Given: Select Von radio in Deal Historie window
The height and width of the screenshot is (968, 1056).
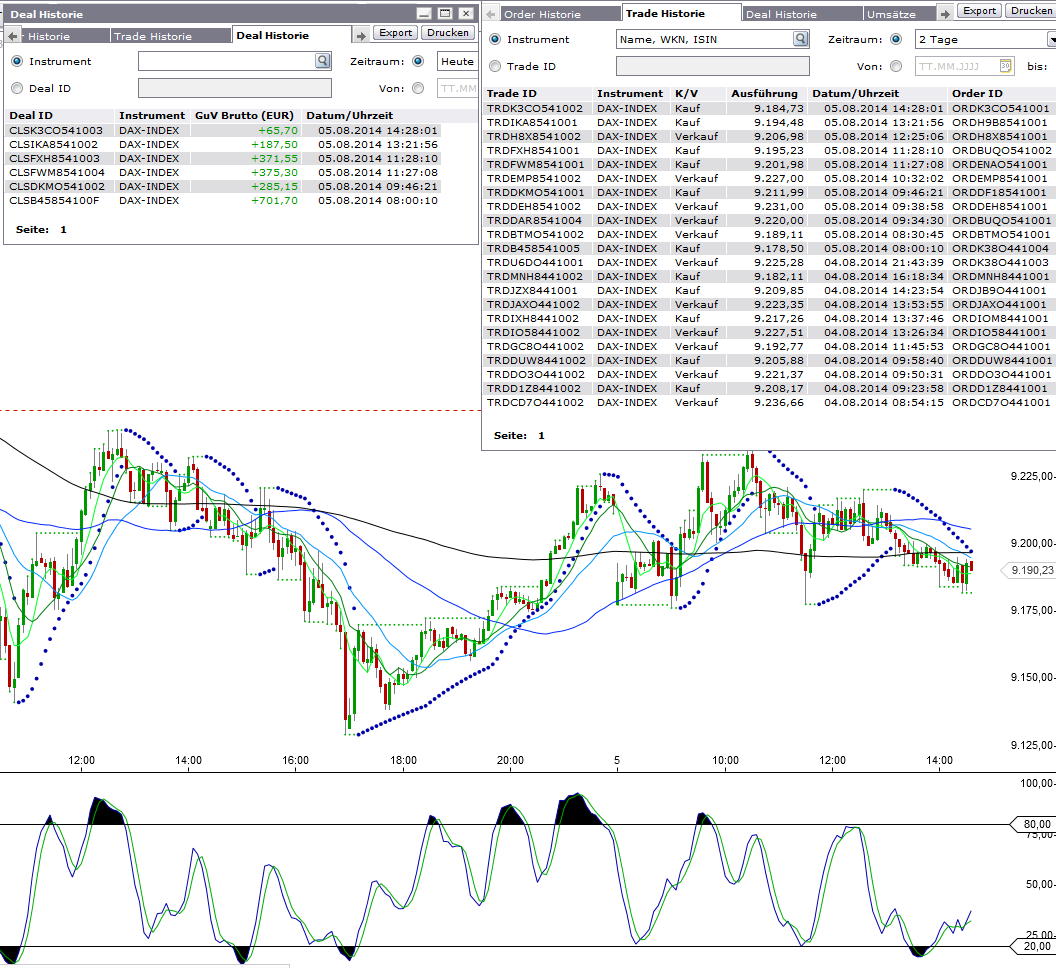Looking at the screenshot, I should coord(418,88).
